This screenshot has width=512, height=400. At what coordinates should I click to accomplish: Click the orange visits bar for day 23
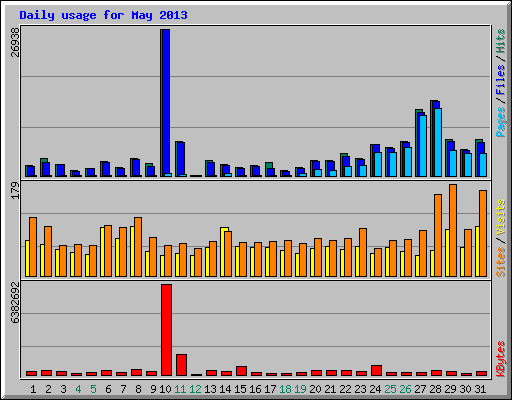[x=363, y=252]
